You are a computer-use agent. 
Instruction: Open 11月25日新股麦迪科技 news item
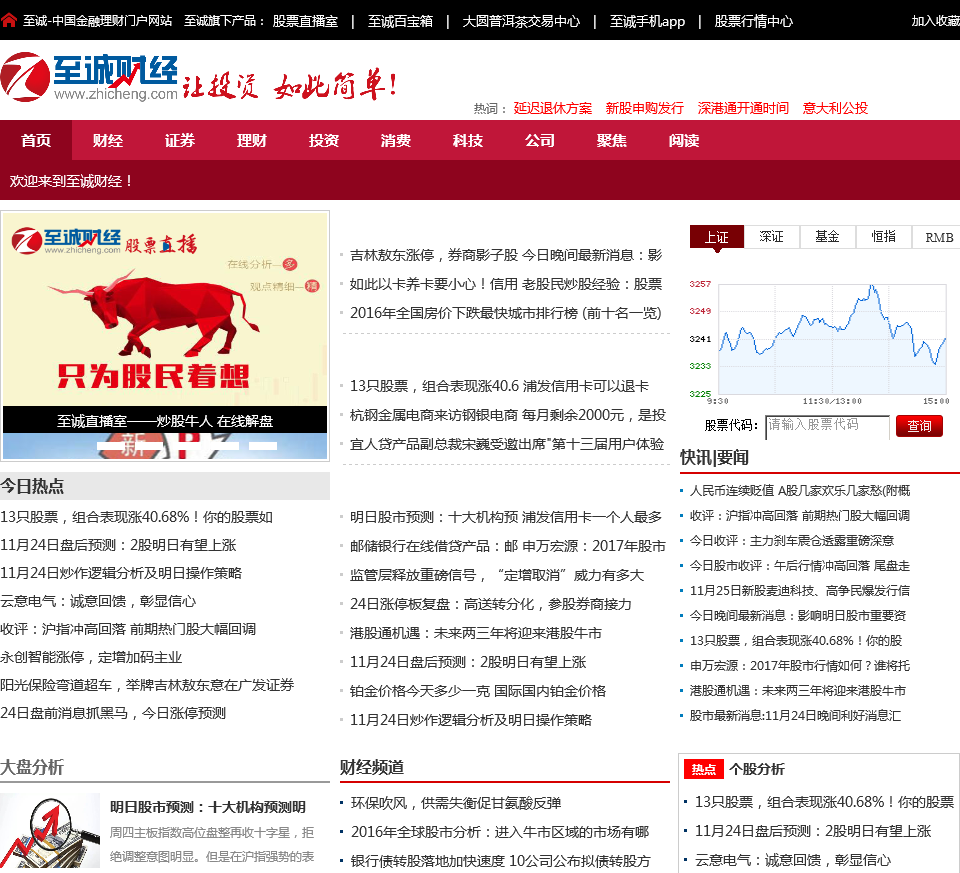[800, 591]
